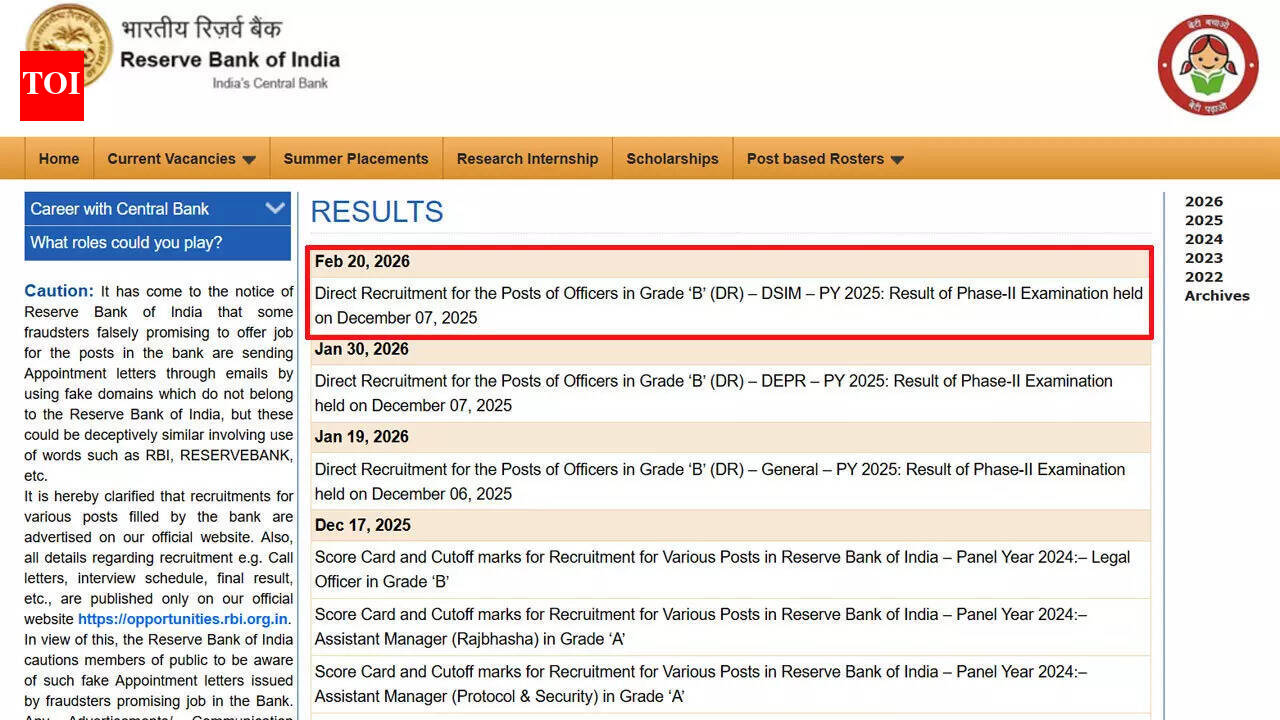Image resolution: width=1280 pixels, height=720 pixels.
Task: Open Legal Officer Grade 'B' scorecard link
Action: coord(721,569)
